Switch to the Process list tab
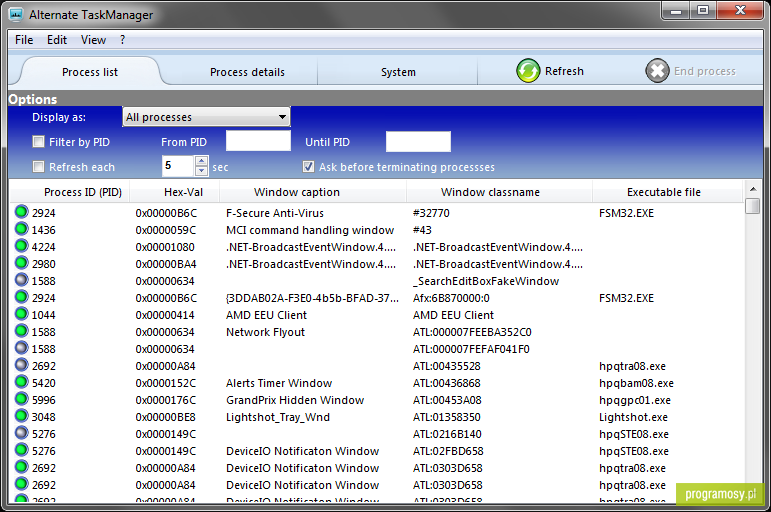Viewport: 771px width, 512px height. click(x=90, y=72)
